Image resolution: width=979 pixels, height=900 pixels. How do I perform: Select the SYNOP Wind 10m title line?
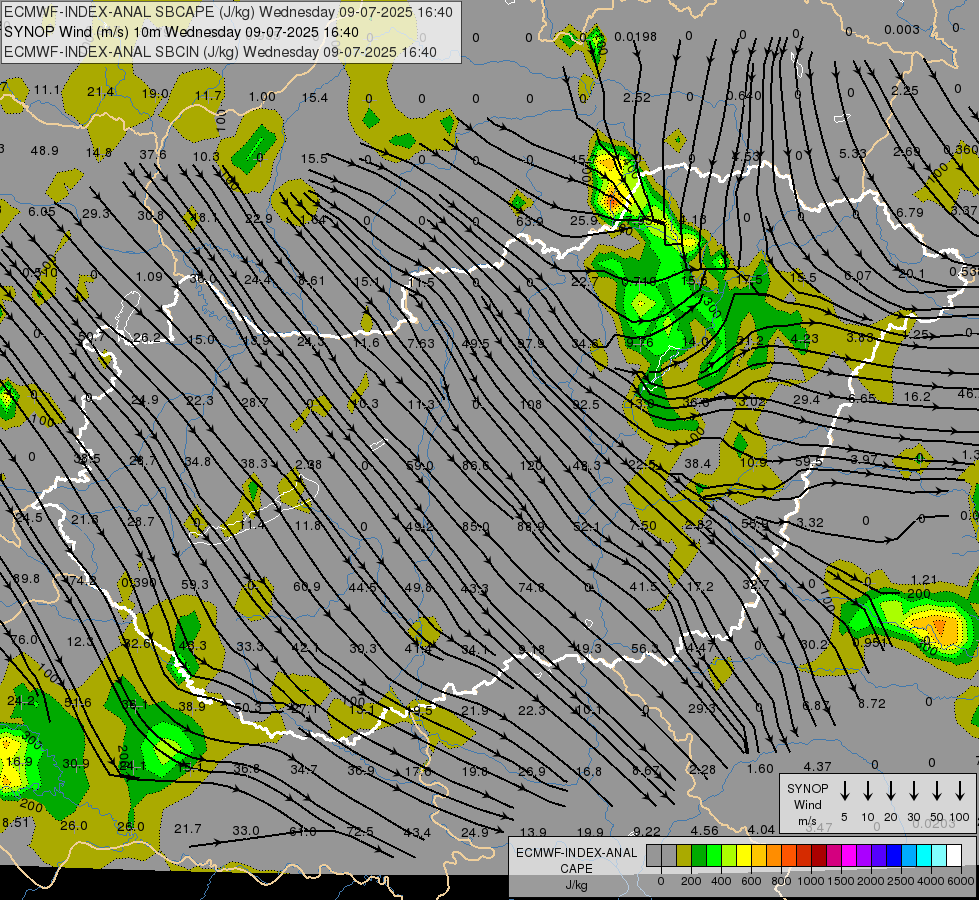point(181,32)
